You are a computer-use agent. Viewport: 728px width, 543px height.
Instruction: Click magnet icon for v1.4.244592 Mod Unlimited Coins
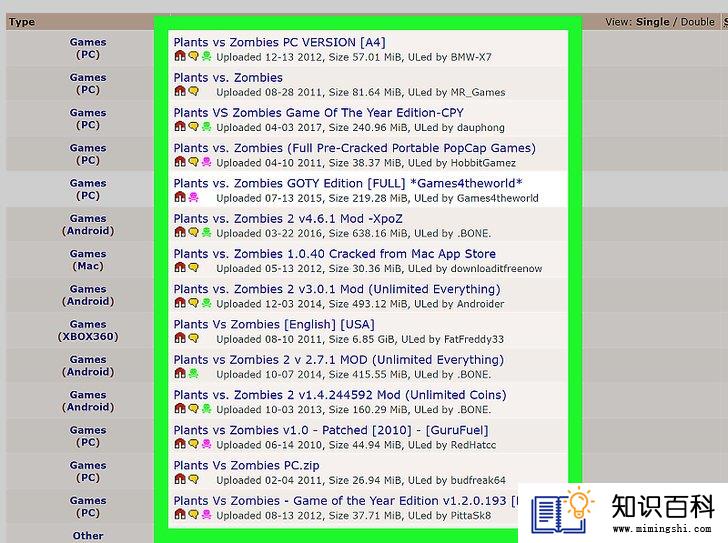pos(180,409)
